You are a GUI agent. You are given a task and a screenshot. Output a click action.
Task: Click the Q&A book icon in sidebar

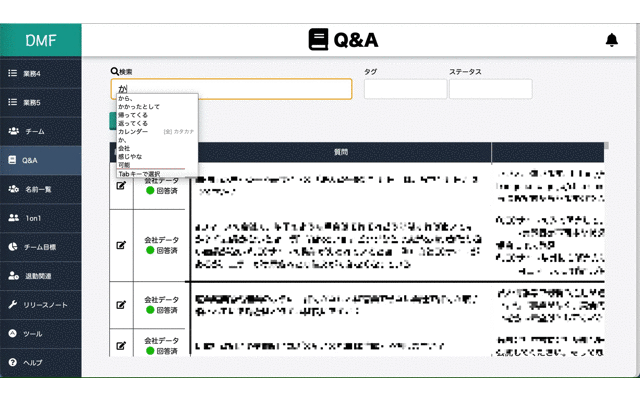pos(12,160)
